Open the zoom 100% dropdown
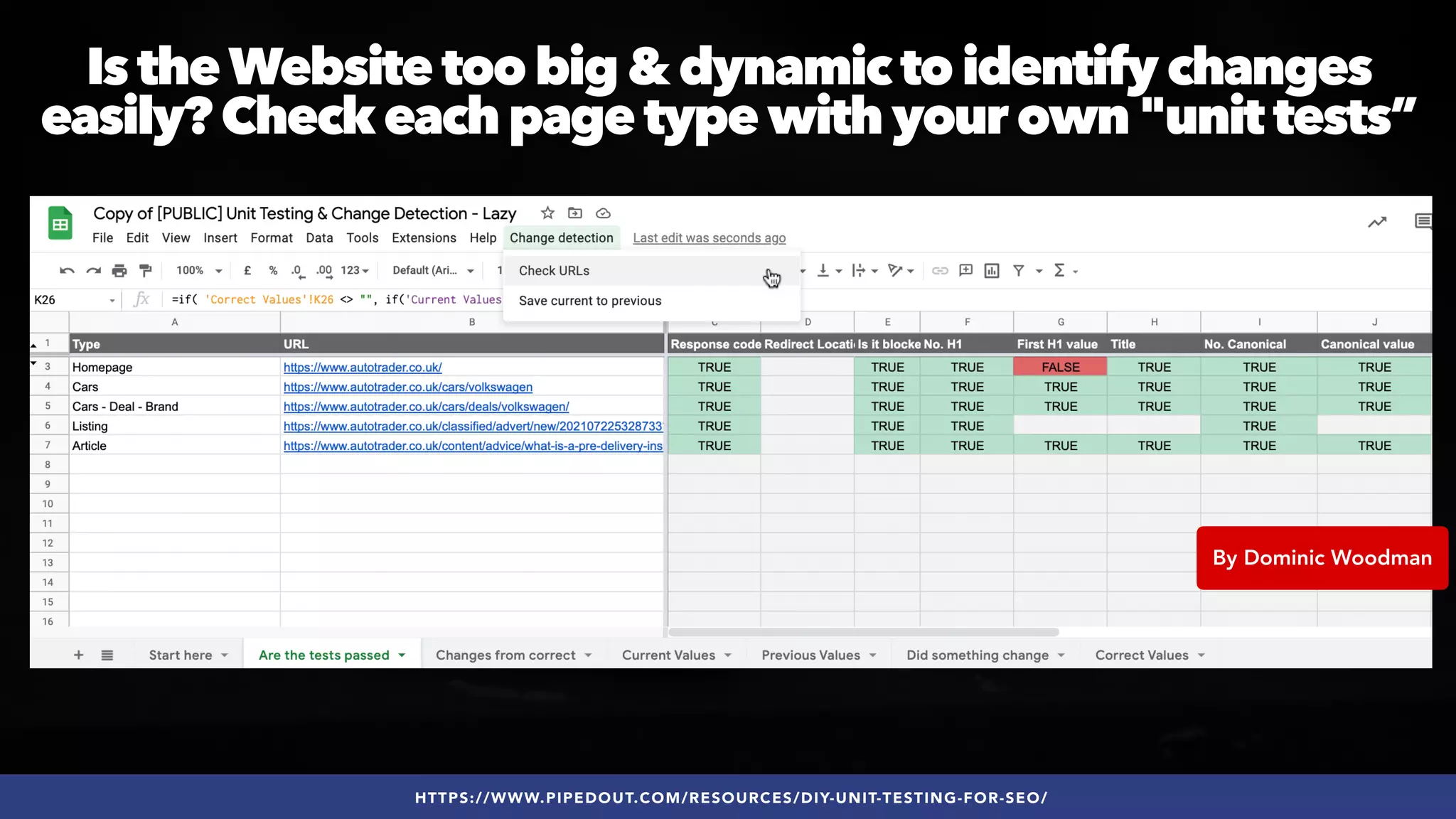 199,271
